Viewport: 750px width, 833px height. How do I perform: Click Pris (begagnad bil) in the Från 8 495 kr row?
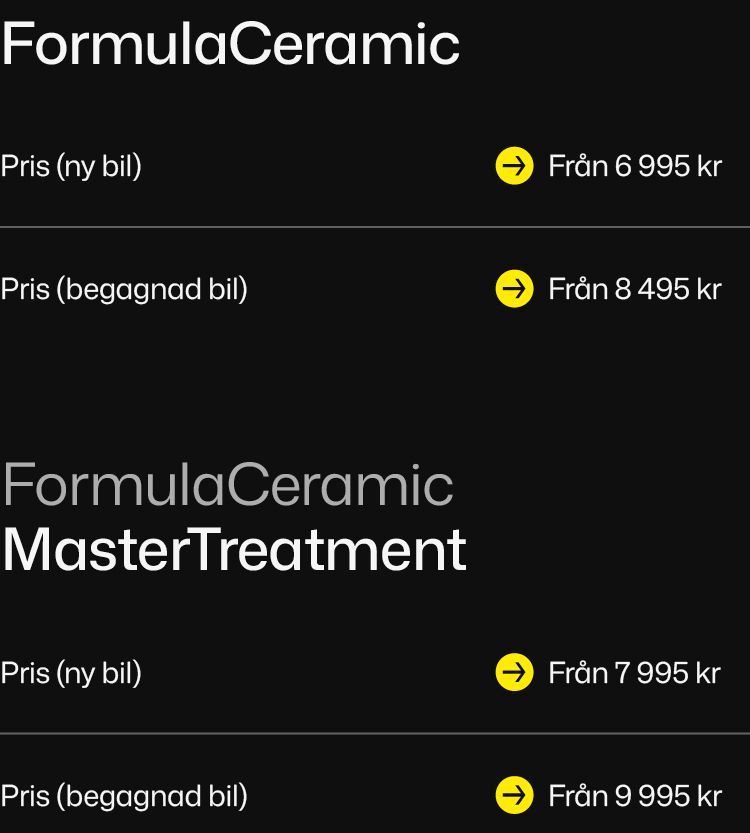[124, 289]
